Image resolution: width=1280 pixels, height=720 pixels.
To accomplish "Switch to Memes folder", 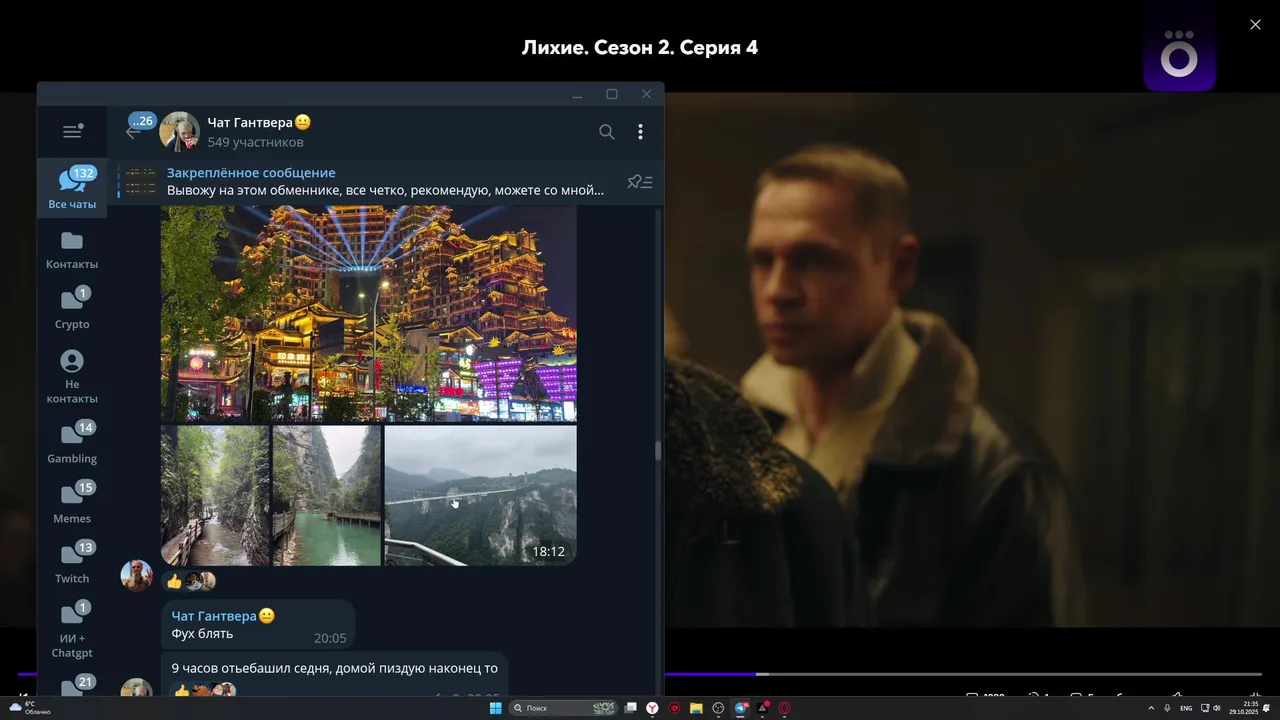I will click(x=72, y=503).
